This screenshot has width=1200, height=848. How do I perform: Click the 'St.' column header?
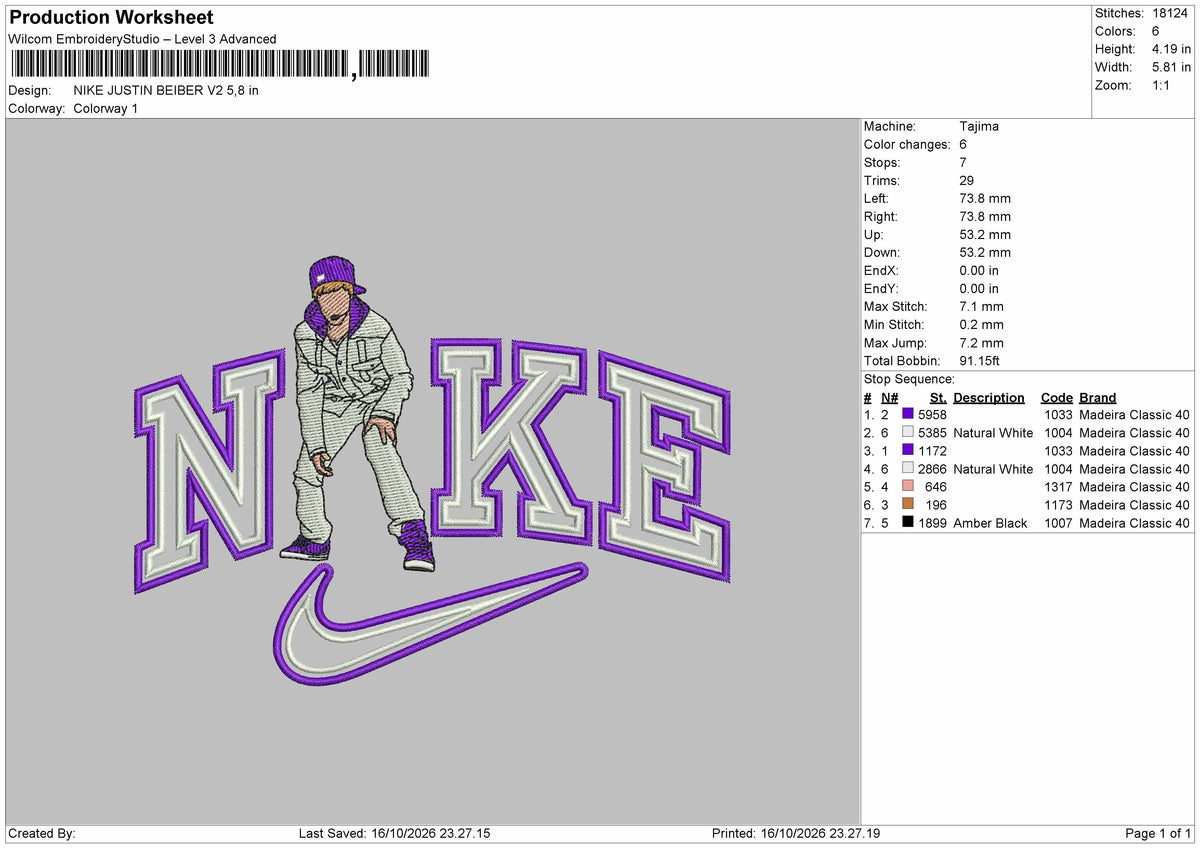tap(938, 397)
